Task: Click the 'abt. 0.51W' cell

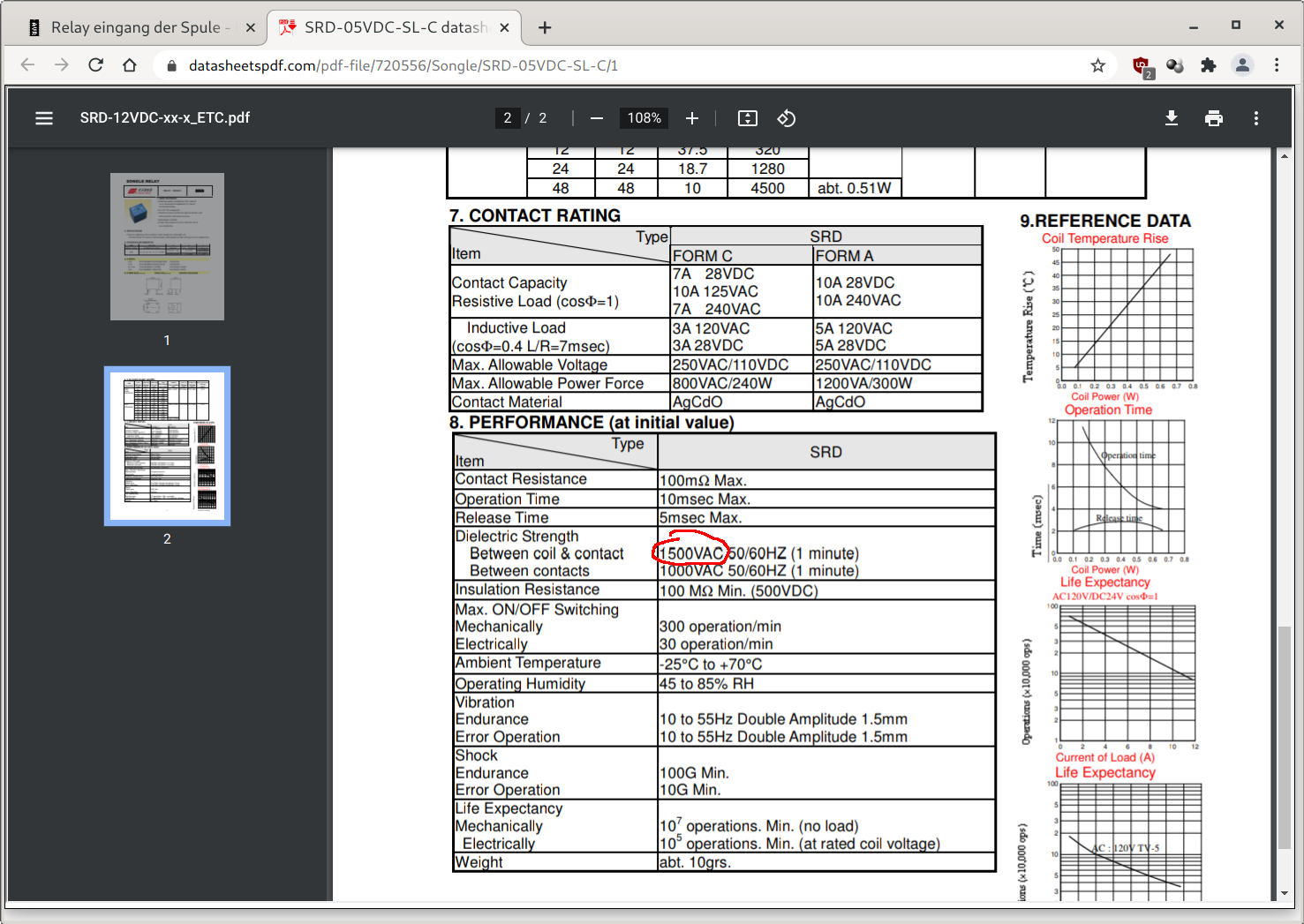Action: click(854, 188)
